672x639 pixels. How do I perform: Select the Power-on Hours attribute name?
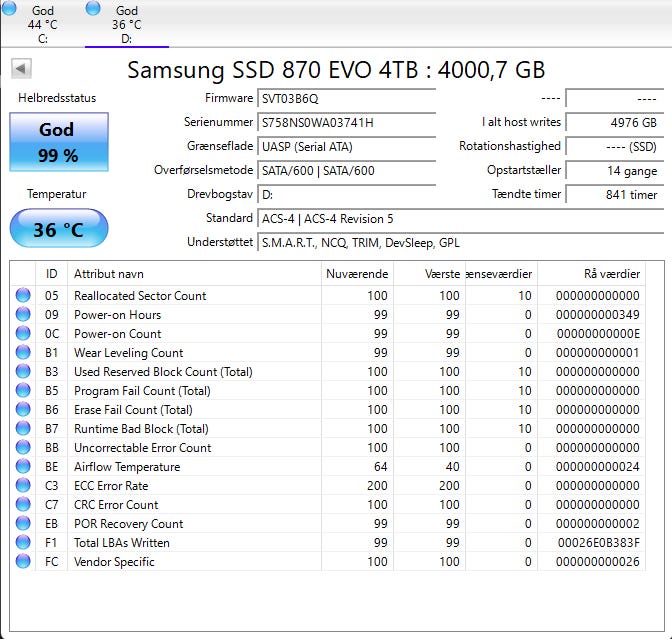(x=117, y=315)
